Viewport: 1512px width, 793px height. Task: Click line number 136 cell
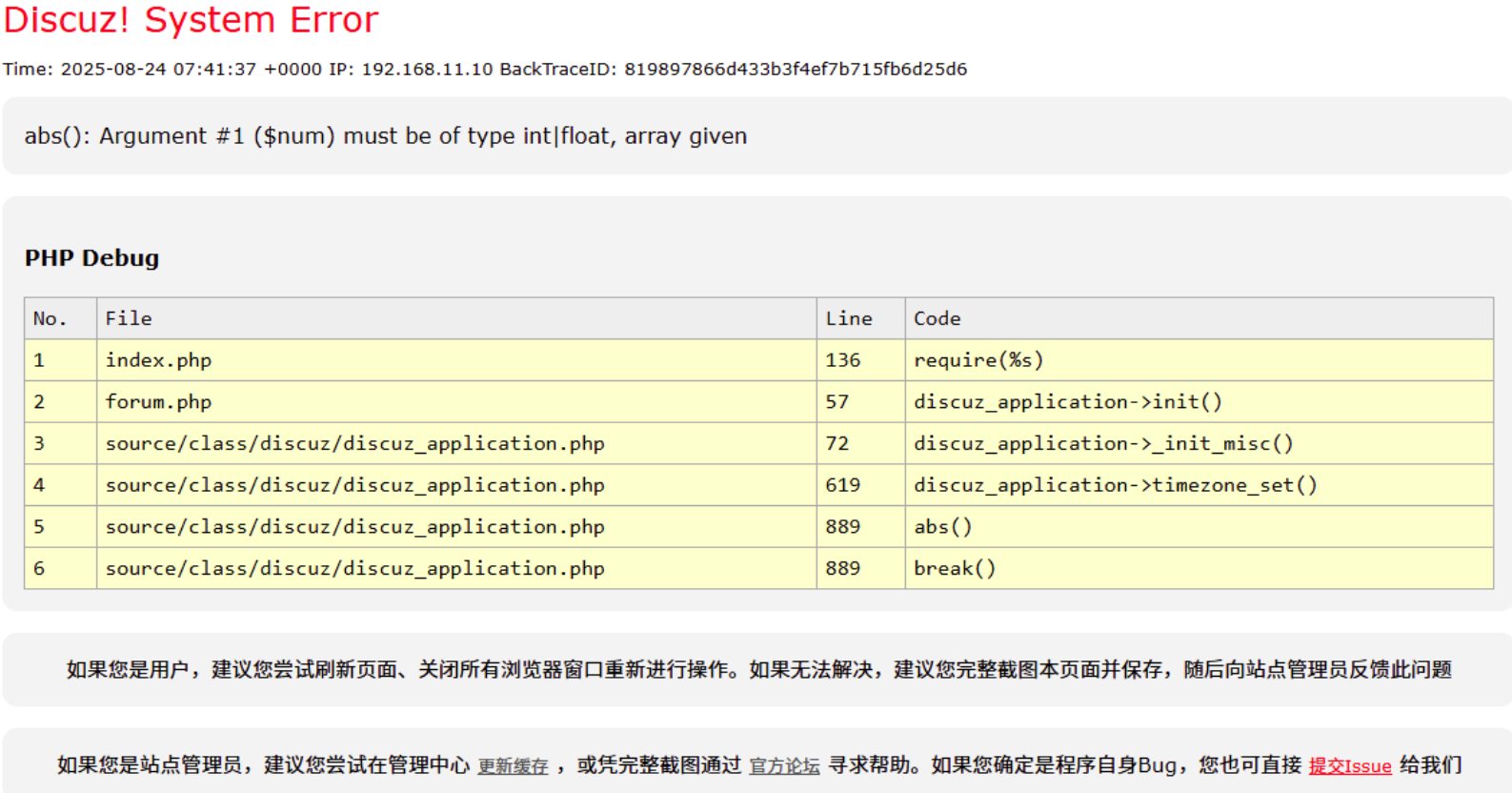coord(860,360)
